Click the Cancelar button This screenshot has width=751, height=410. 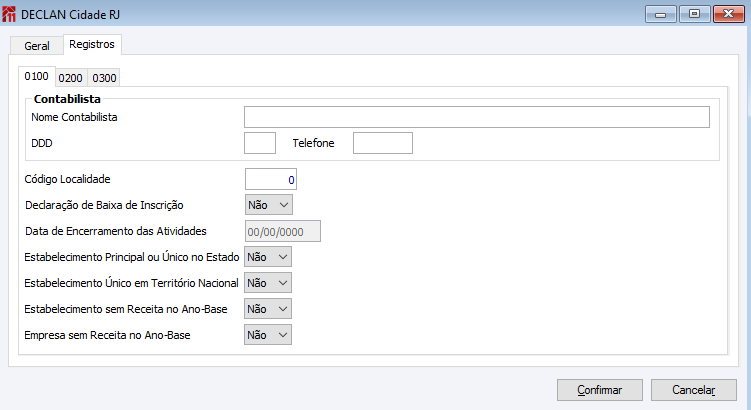click(x=694, y=390)
